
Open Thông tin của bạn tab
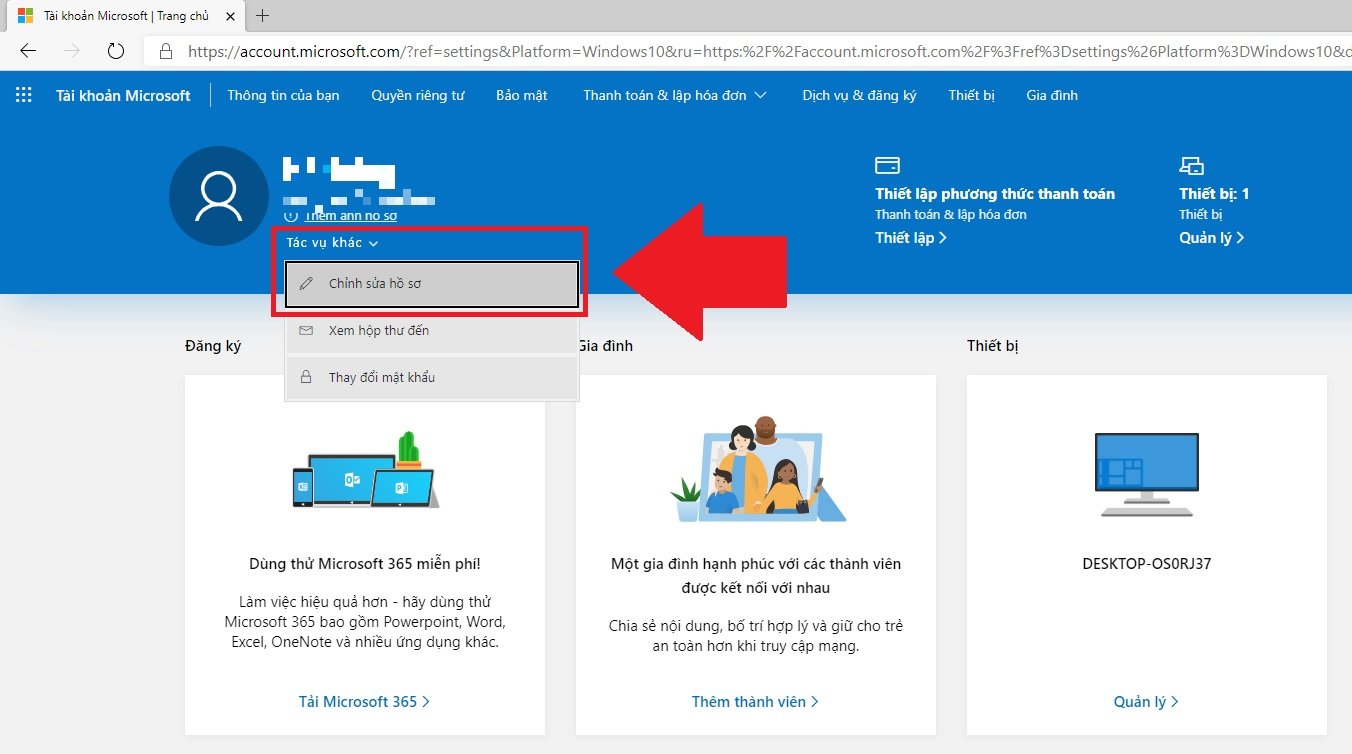coord(283,95)
